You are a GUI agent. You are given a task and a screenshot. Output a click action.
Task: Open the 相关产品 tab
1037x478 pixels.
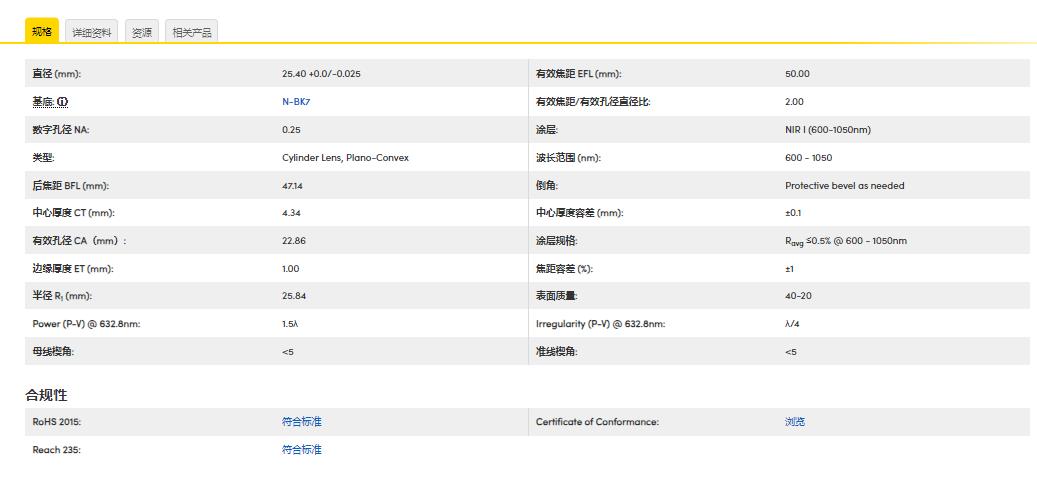(x=192, y=32)
